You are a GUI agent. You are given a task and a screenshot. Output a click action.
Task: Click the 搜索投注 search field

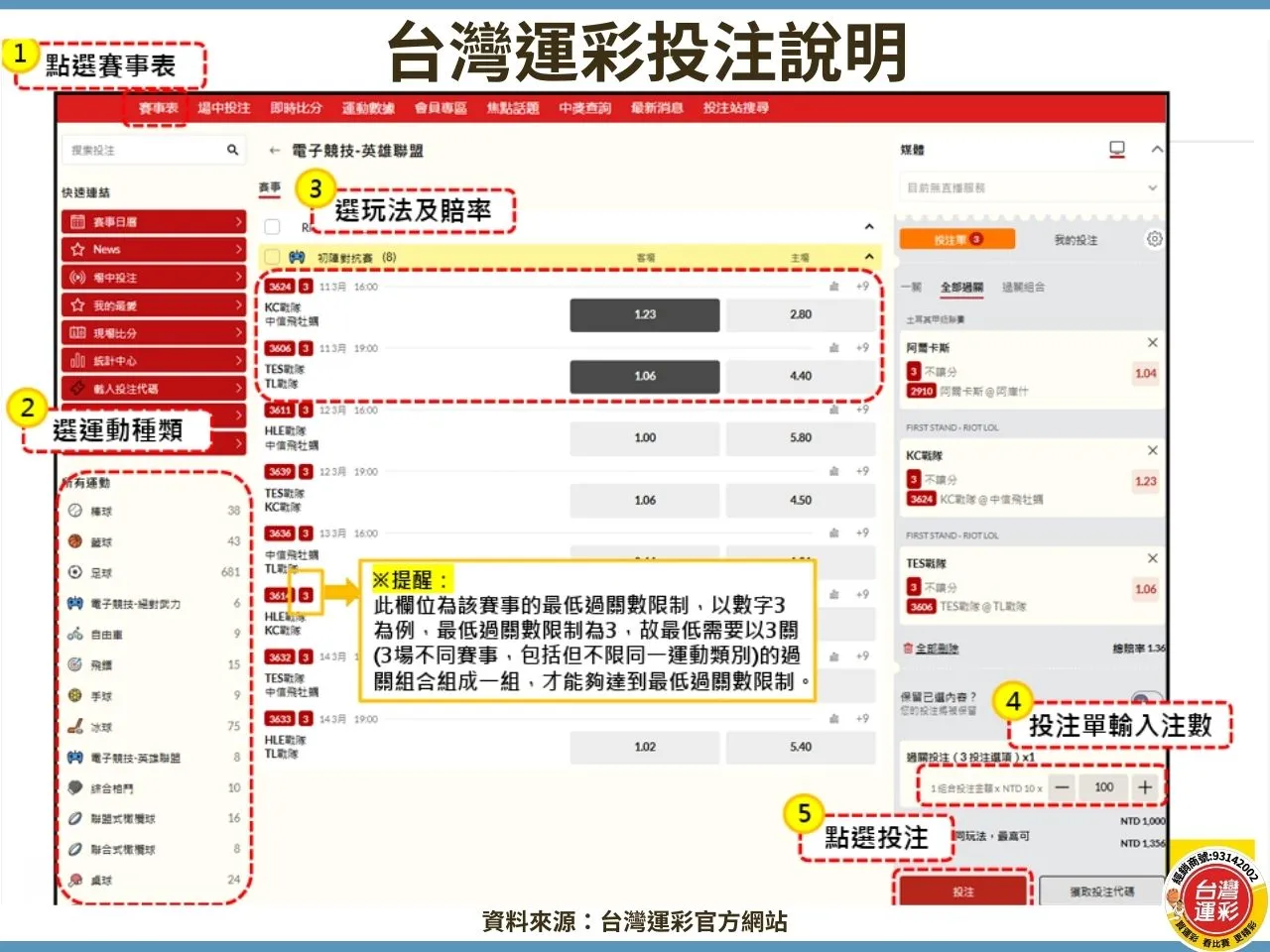tap(153, 150)
